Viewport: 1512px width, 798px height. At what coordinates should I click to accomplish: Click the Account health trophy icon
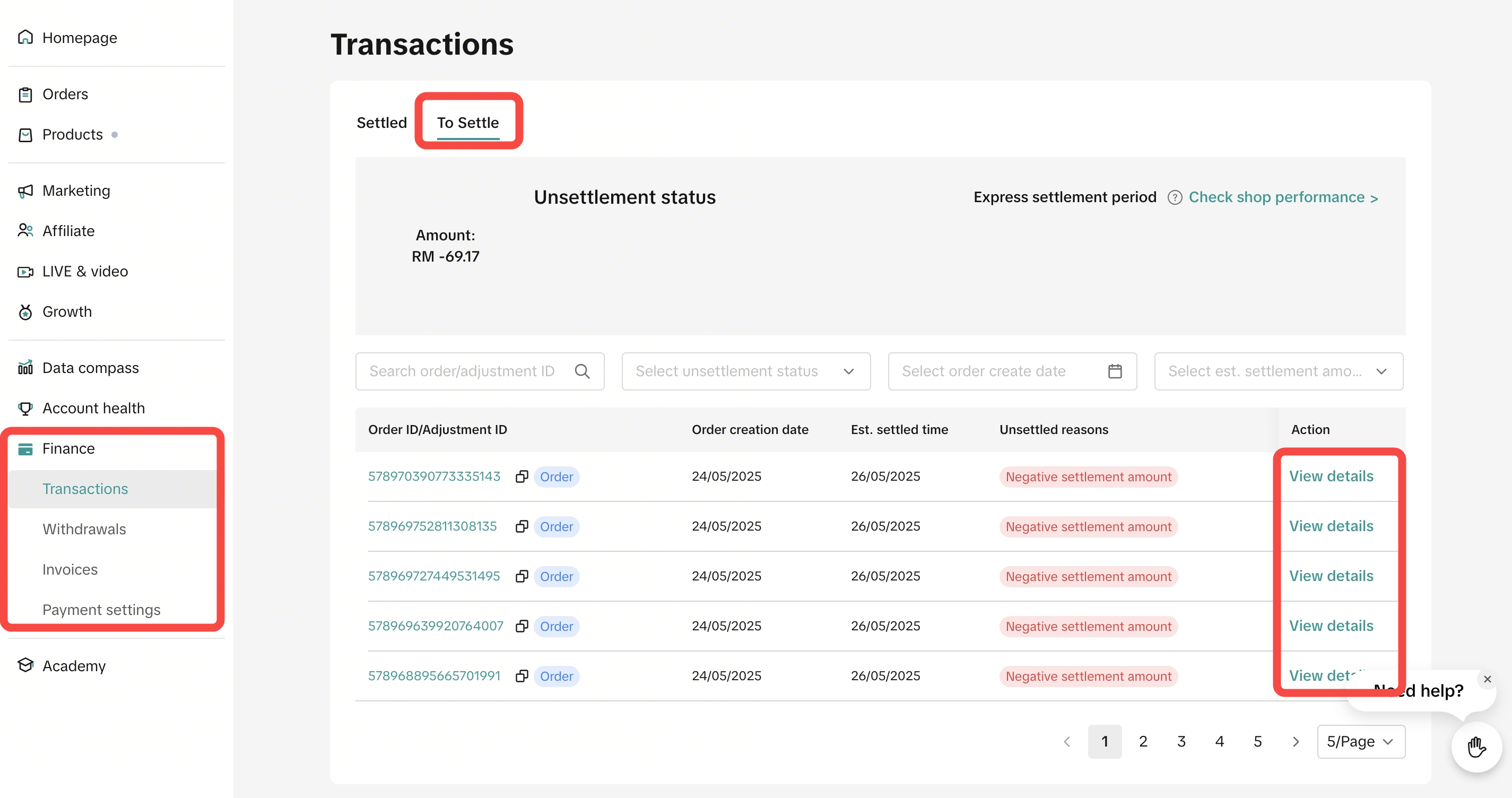point(25,408)
